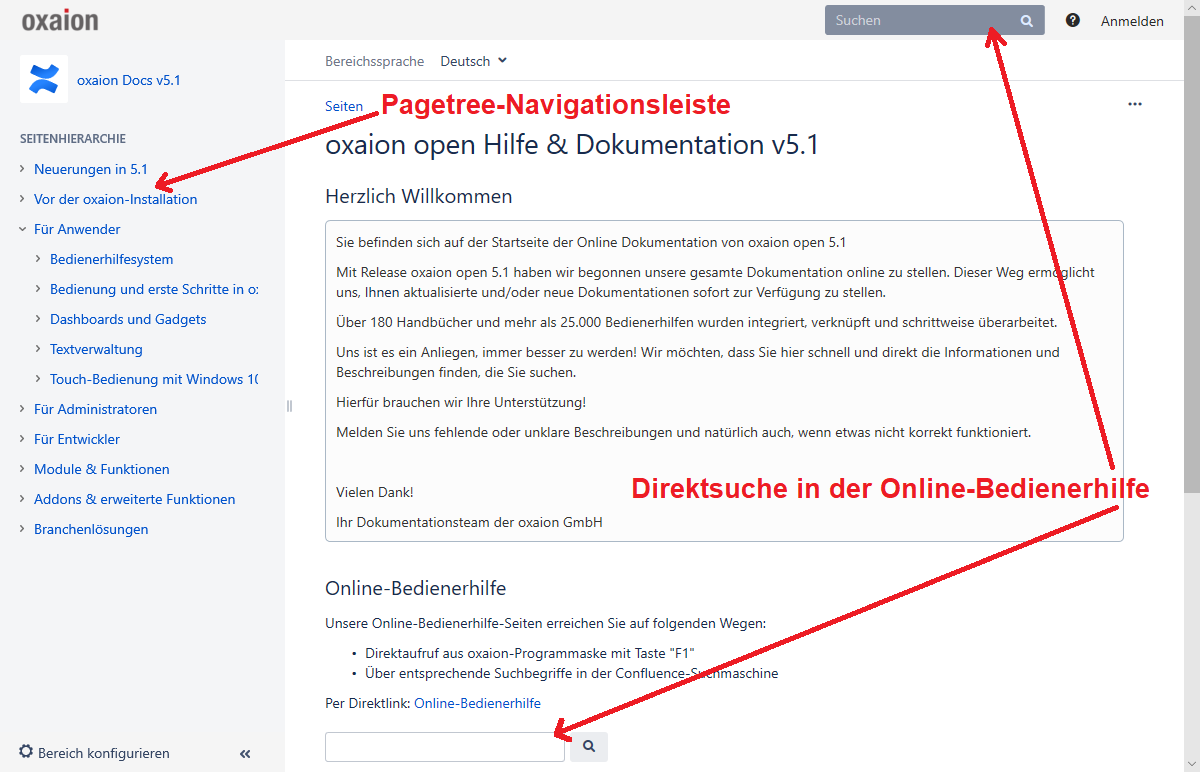Click the Anmelden login link
This screenshot has width=1200, height=772.
coord(1132,21)
